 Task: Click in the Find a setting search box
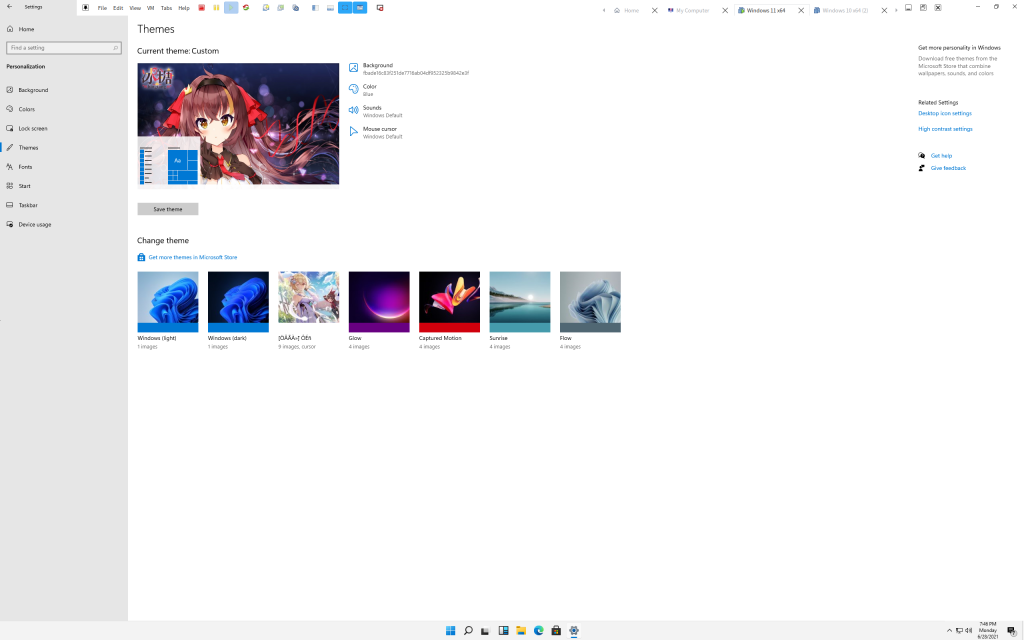[x=64, y=48]
